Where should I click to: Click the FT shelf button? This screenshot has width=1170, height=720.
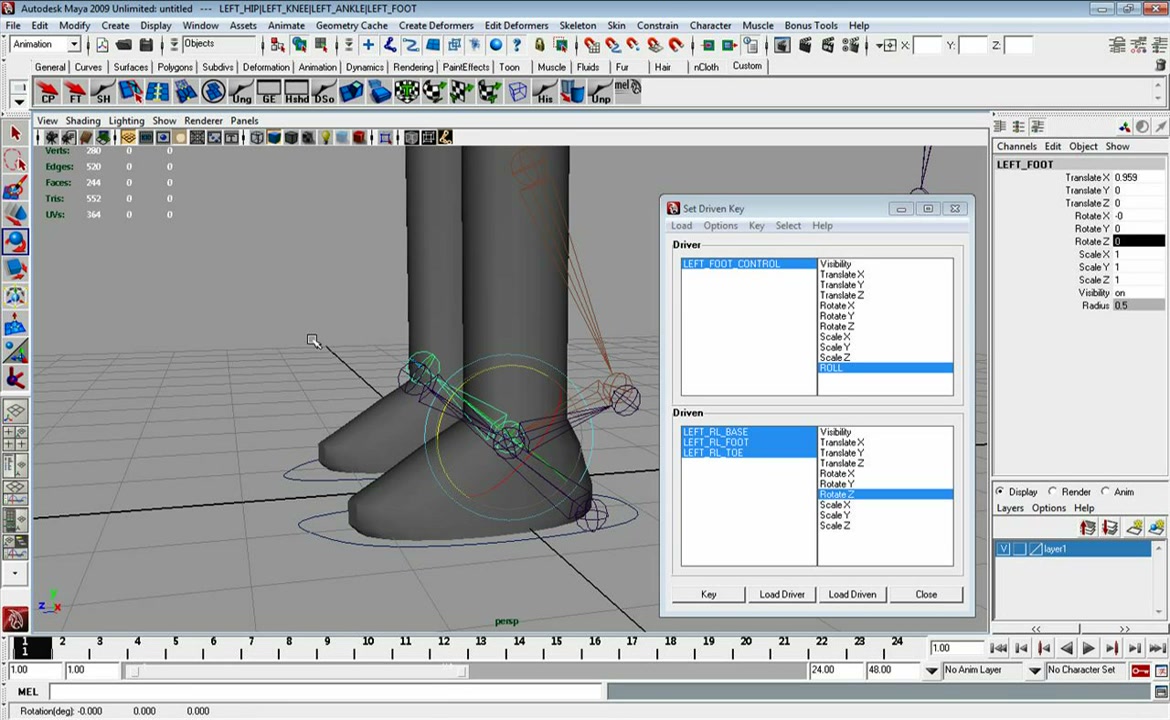[x=75, y=92]
